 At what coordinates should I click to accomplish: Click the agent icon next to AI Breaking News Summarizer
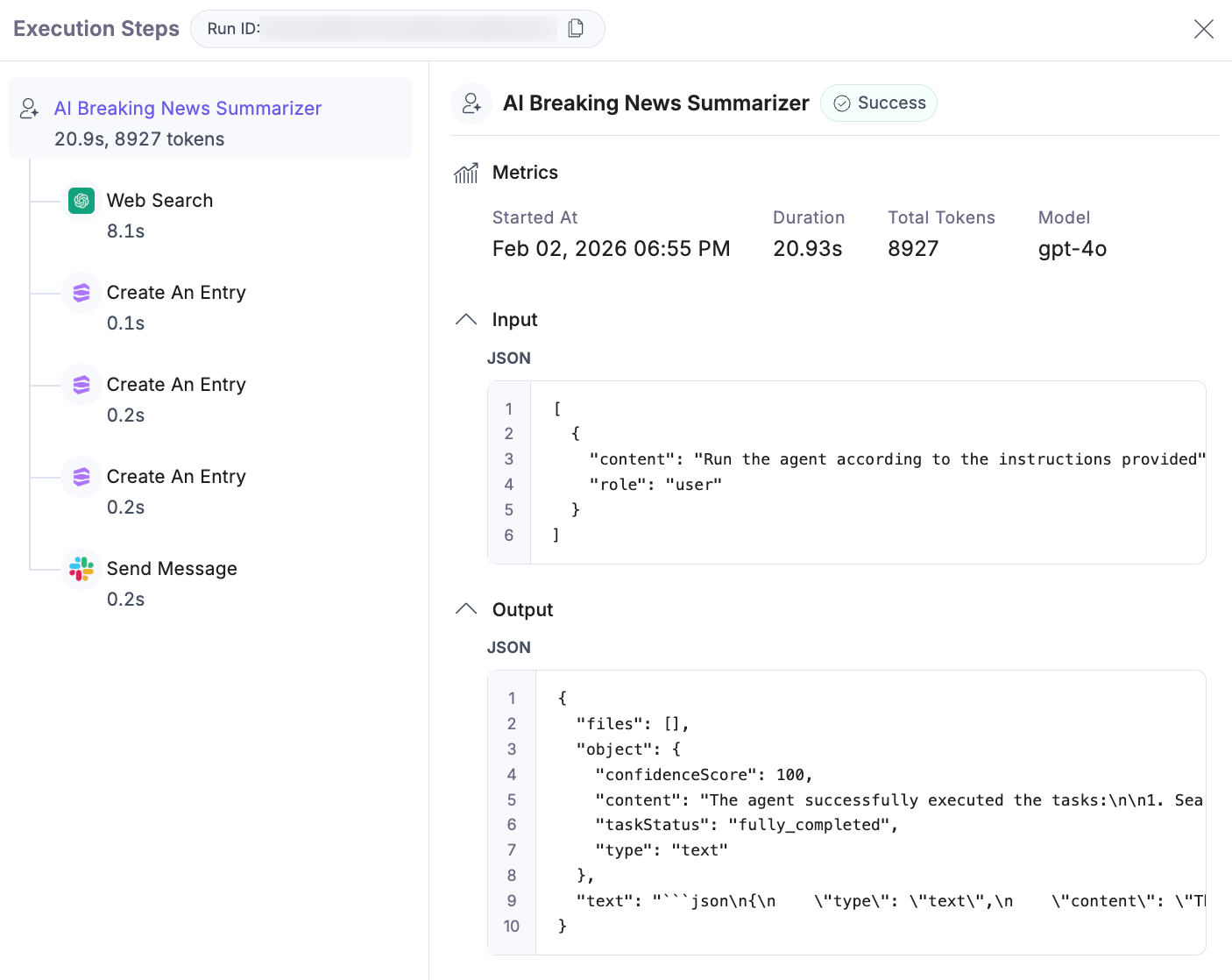pyautogui.click(x=471, y=103)
